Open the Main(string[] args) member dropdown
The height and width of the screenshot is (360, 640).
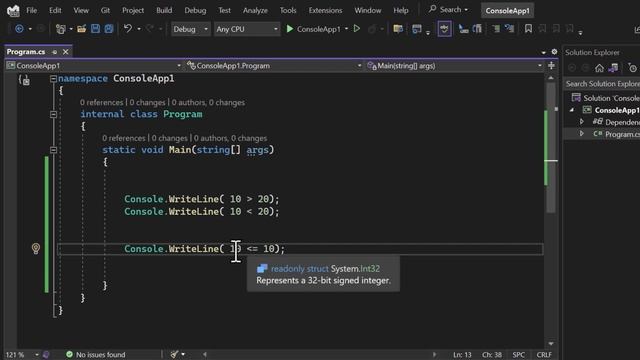coord(454,66)
